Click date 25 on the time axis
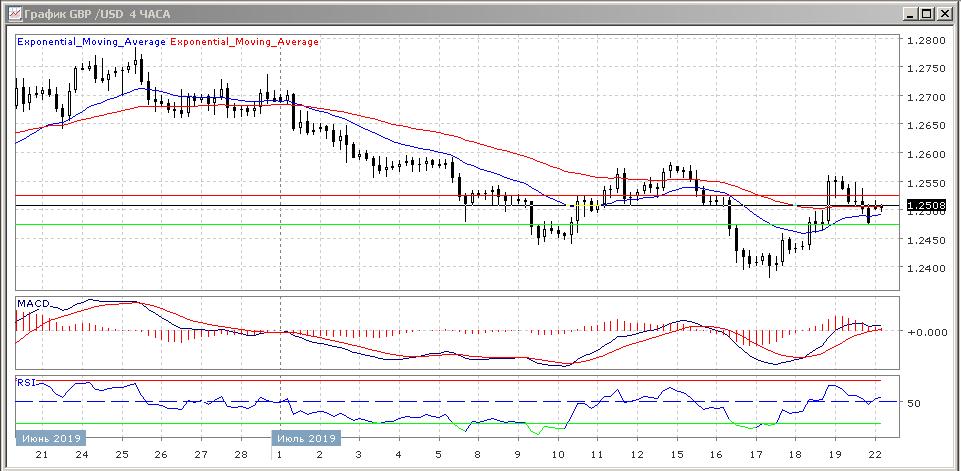961x471 pixels. tap(120, 454)
